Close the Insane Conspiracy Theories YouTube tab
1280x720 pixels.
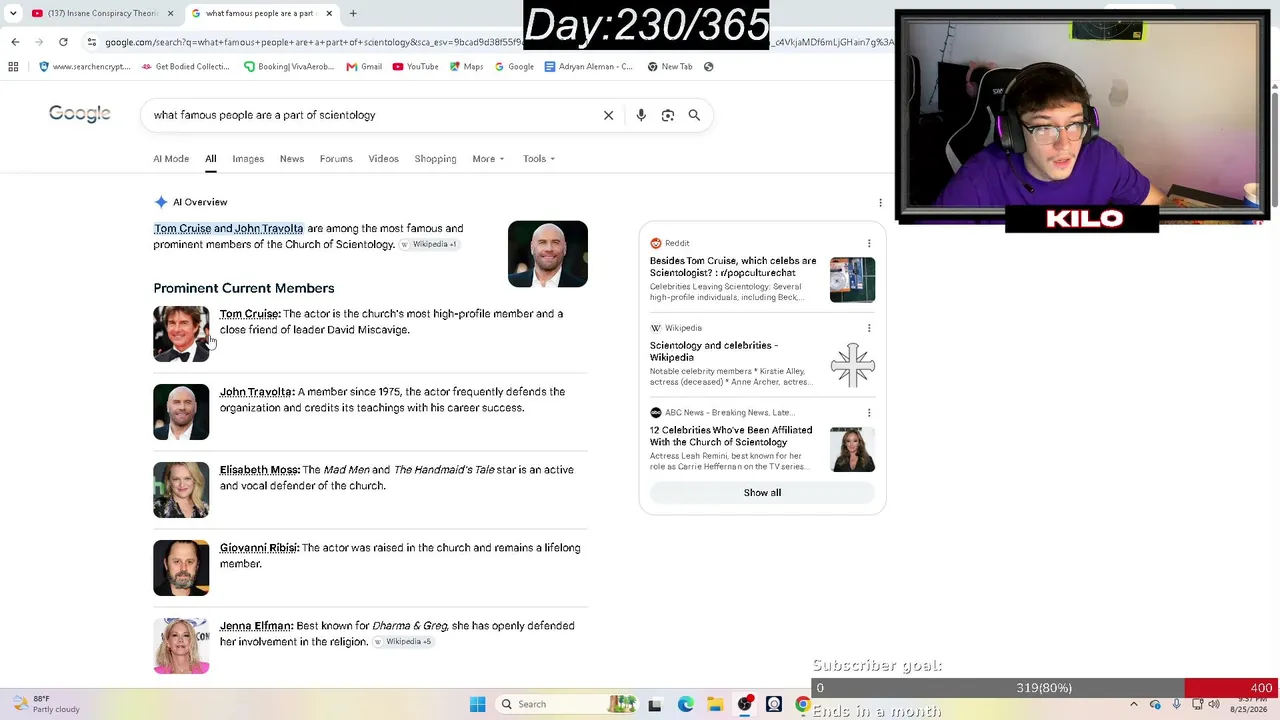pos(170,13)
